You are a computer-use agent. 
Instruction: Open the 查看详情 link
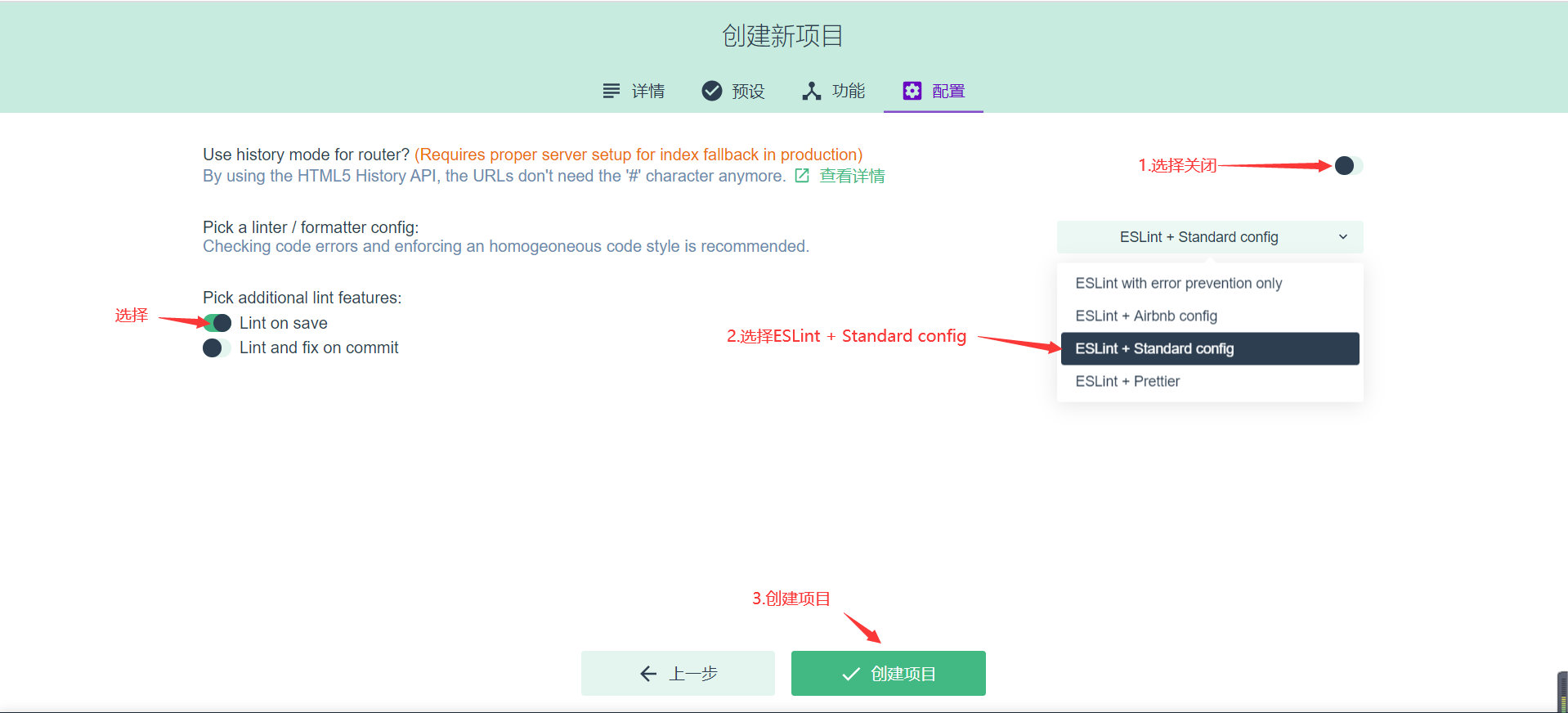tap(840, 176)
